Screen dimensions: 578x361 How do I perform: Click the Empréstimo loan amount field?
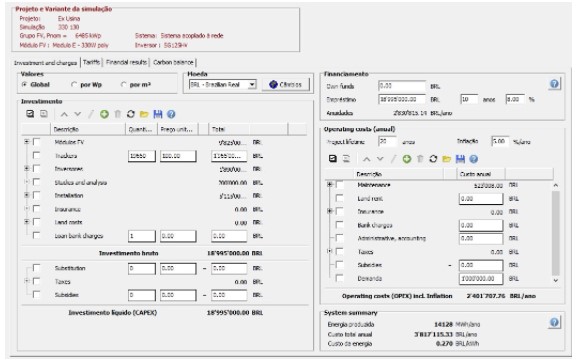402,100
